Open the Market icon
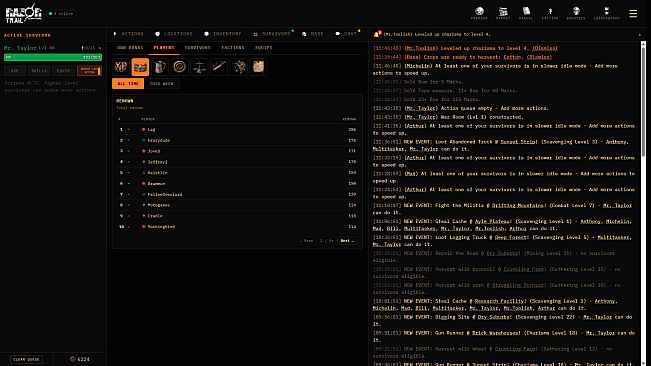Screen dimensions: 651x366 tap(503, 13)
